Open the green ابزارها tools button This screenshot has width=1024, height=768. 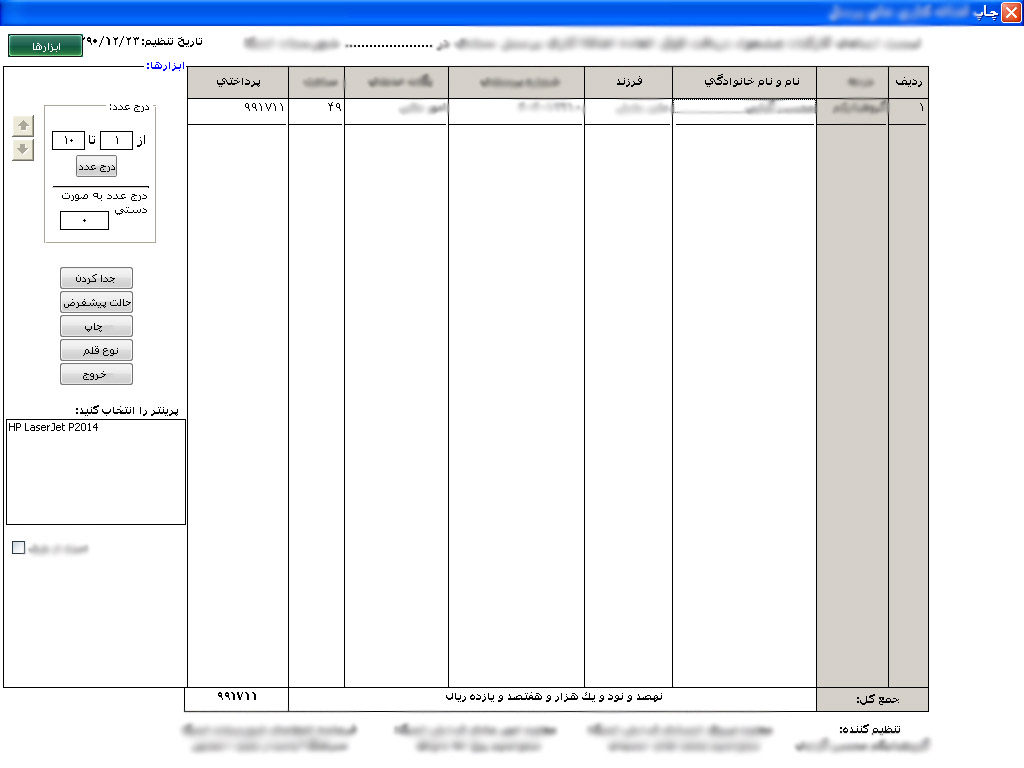tap(46, 46)
